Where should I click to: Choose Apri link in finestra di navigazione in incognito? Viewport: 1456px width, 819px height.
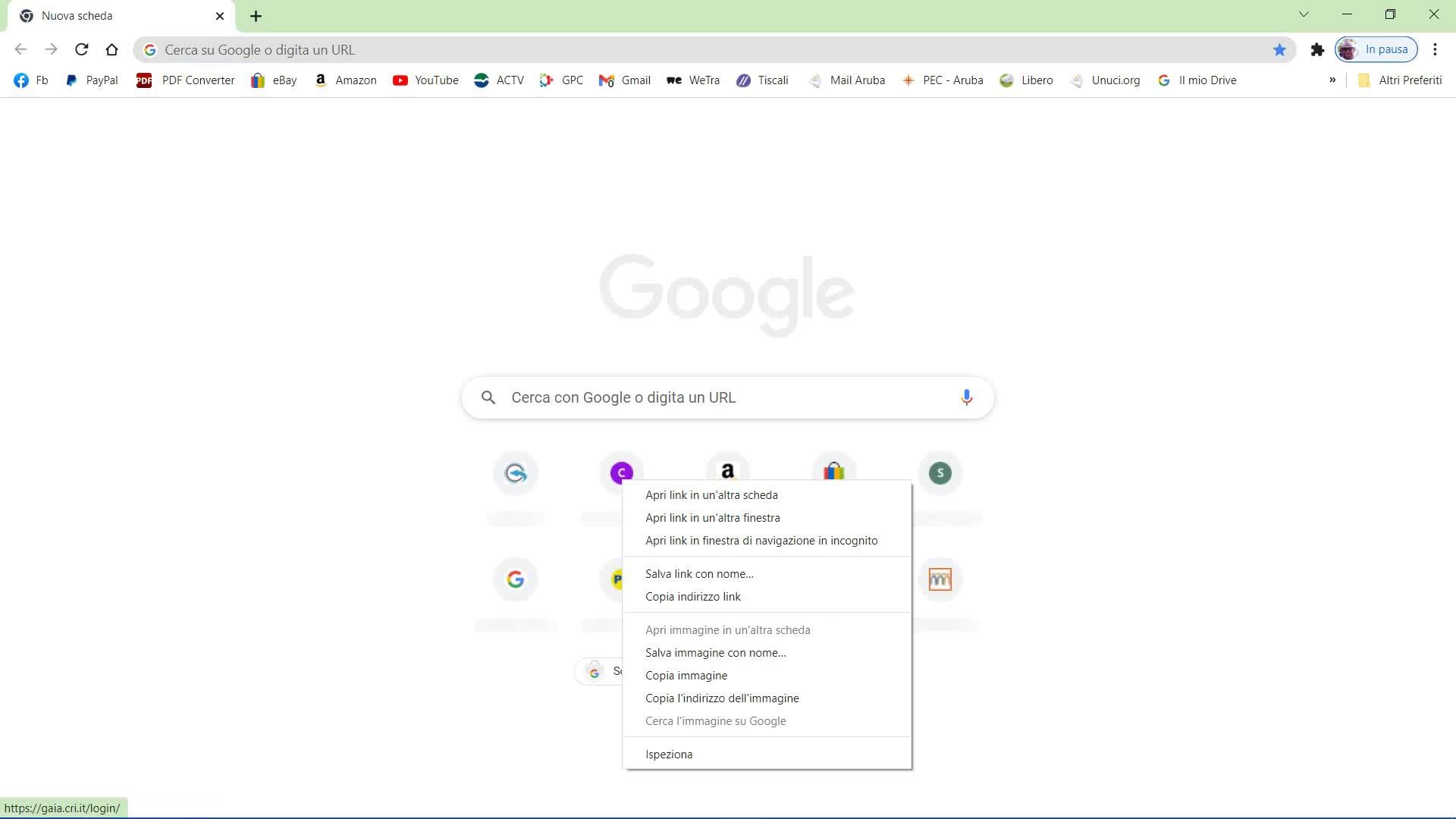[767, 541]
